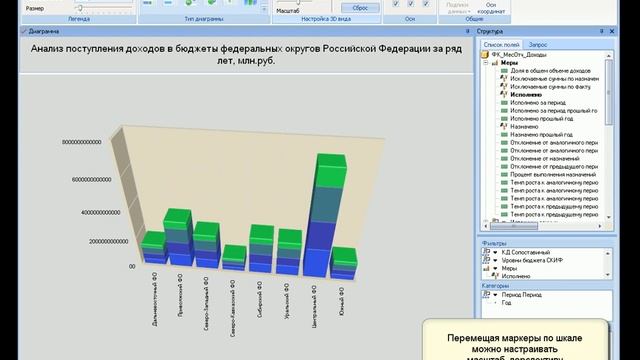640x360 pixels.
Task: Toggle the middle checkbox in the Оси group
Action: click(x=411, y=4)
